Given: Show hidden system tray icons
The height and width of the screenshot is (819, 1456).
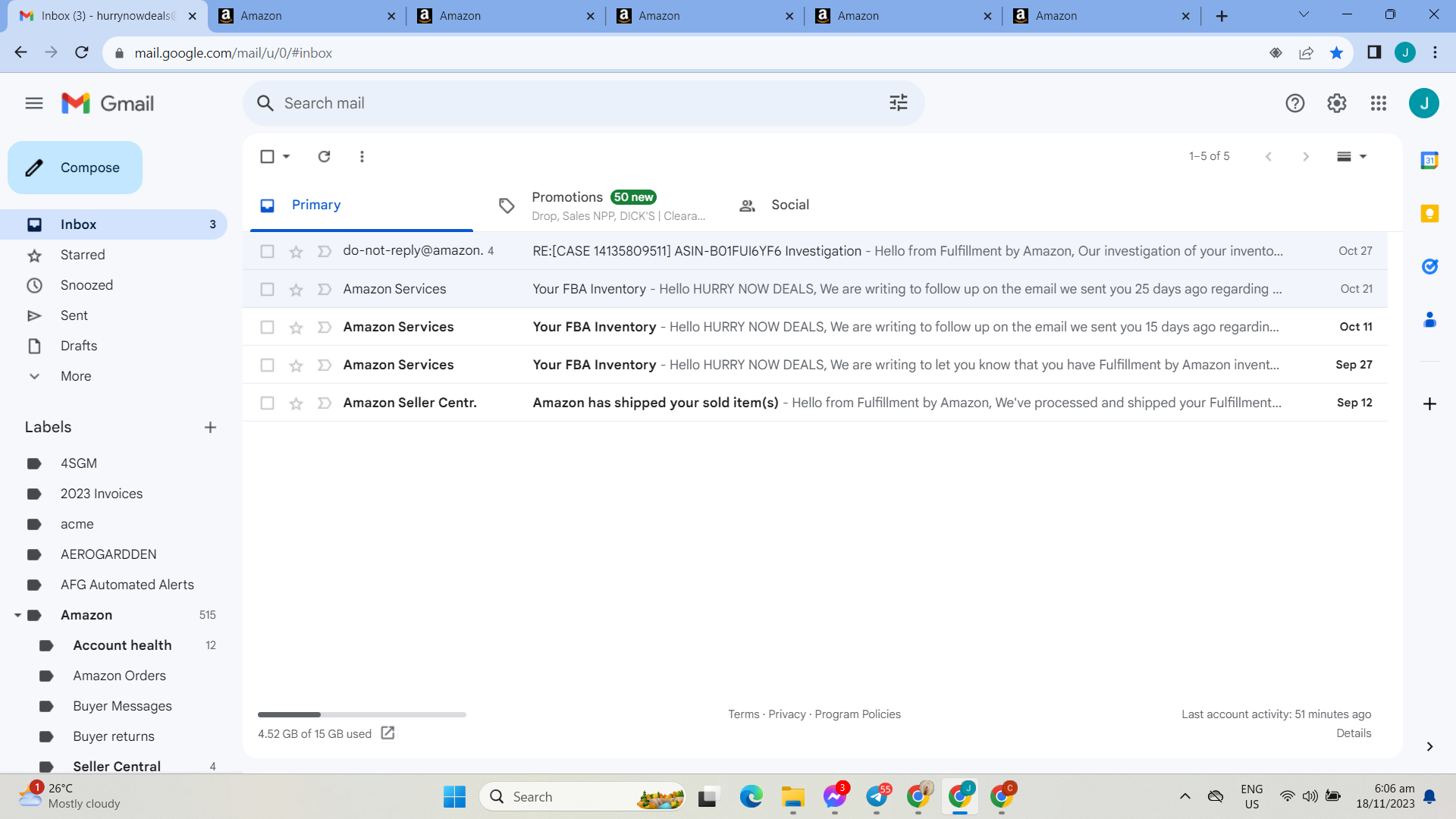Looking at the screenshot, I should point(1185,796).
